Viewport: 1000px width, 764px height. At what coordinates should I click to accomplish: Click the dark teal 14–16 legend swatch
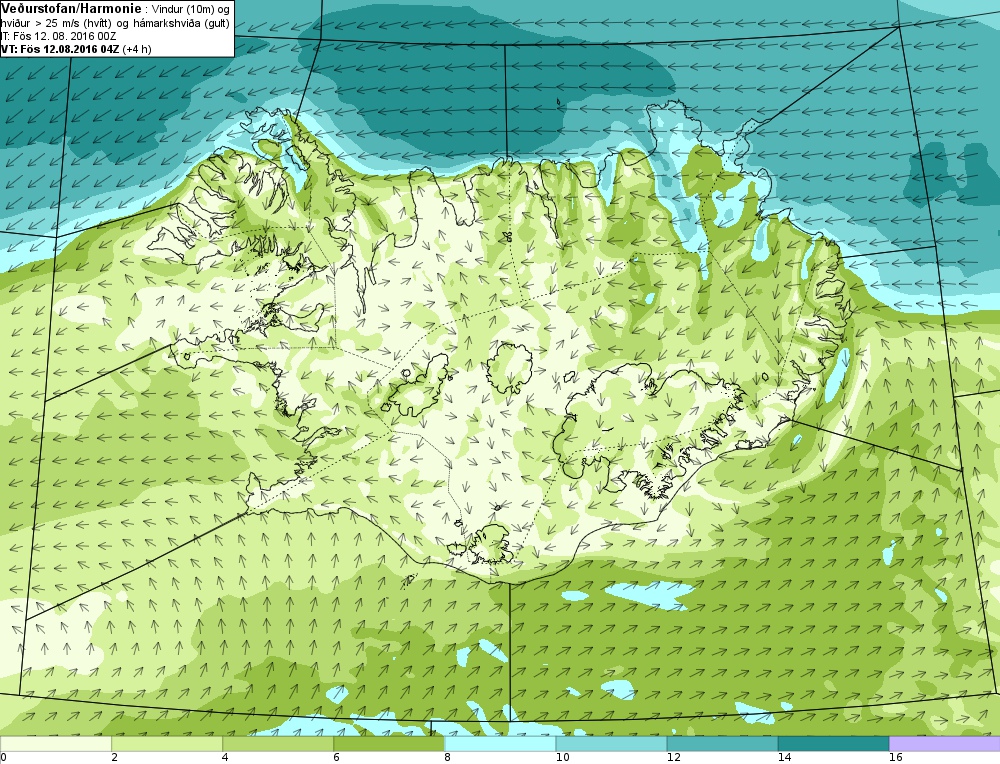(x=833, y=744)
